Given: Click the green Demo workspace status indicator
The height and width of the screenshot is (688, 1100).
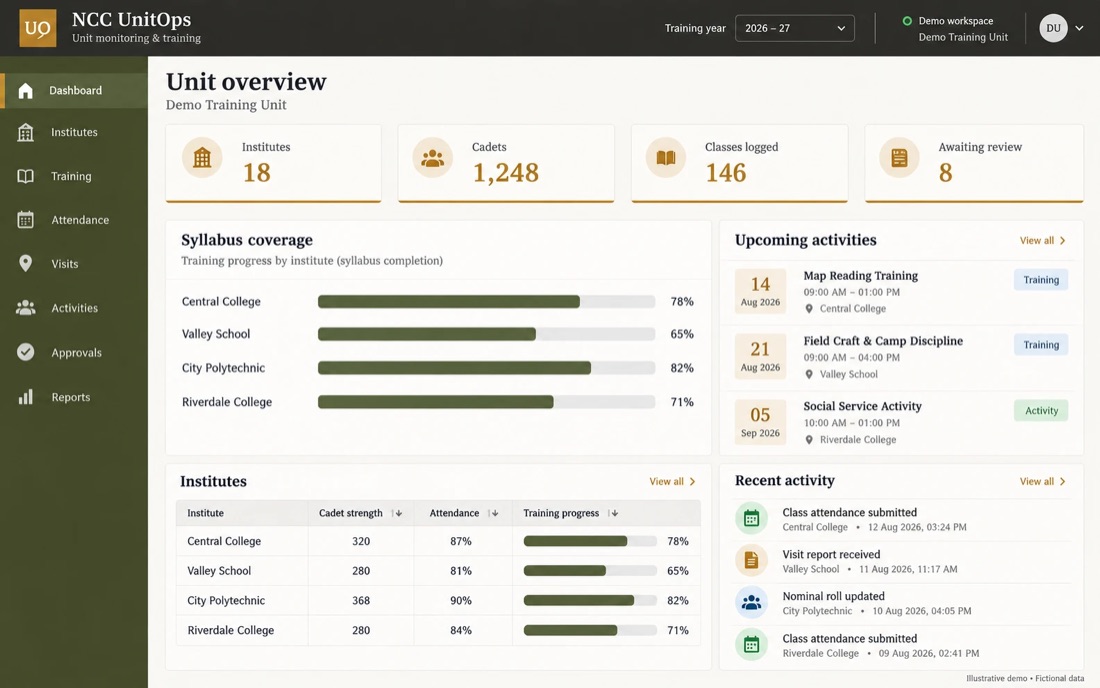Looking at the screenshot, I should [907, 21].
